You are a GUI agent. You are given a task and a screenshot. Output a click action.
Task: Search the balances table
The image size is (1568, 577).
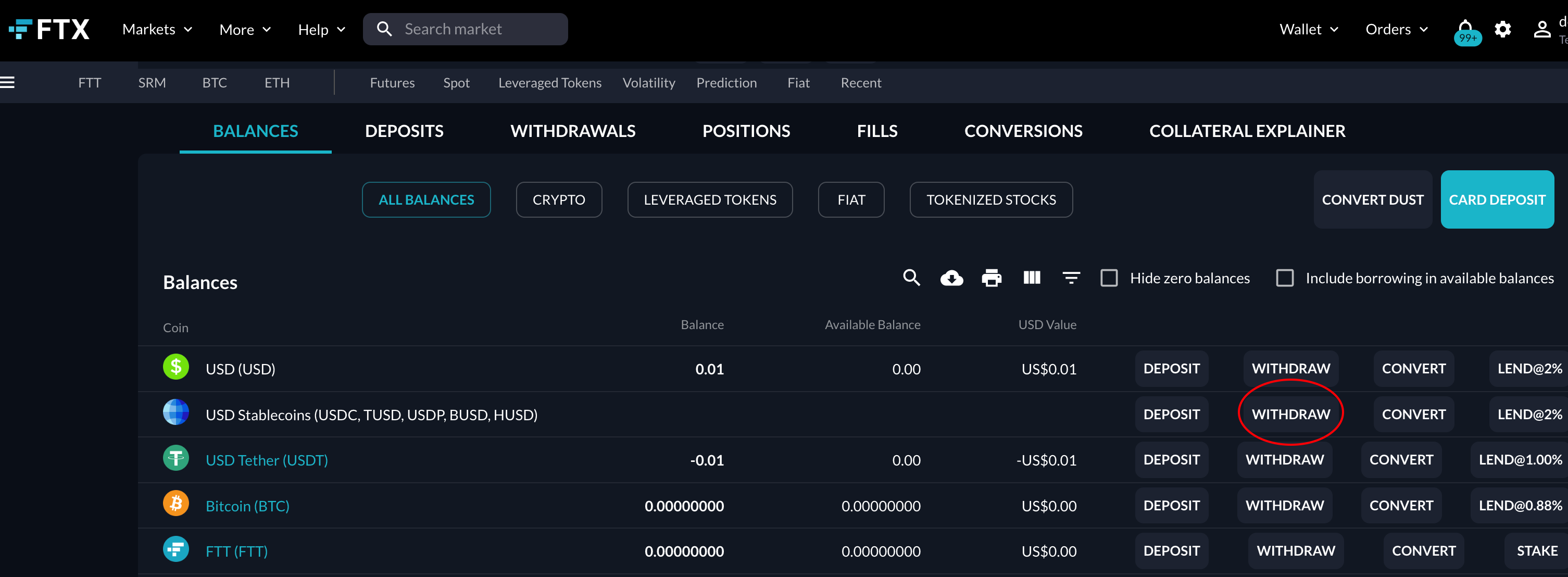(x=911, y=278)
